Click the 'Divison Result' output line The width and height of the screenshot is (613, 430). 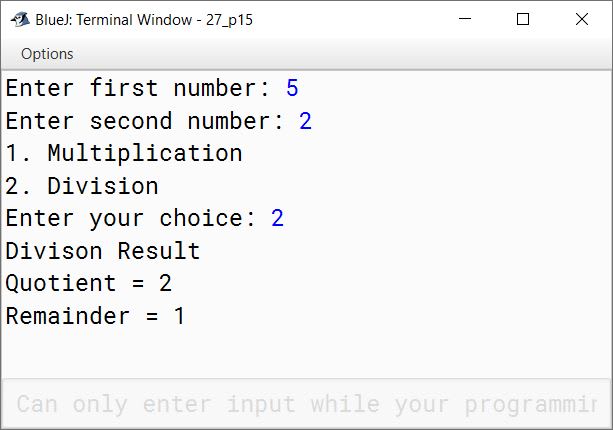[103, 251]
